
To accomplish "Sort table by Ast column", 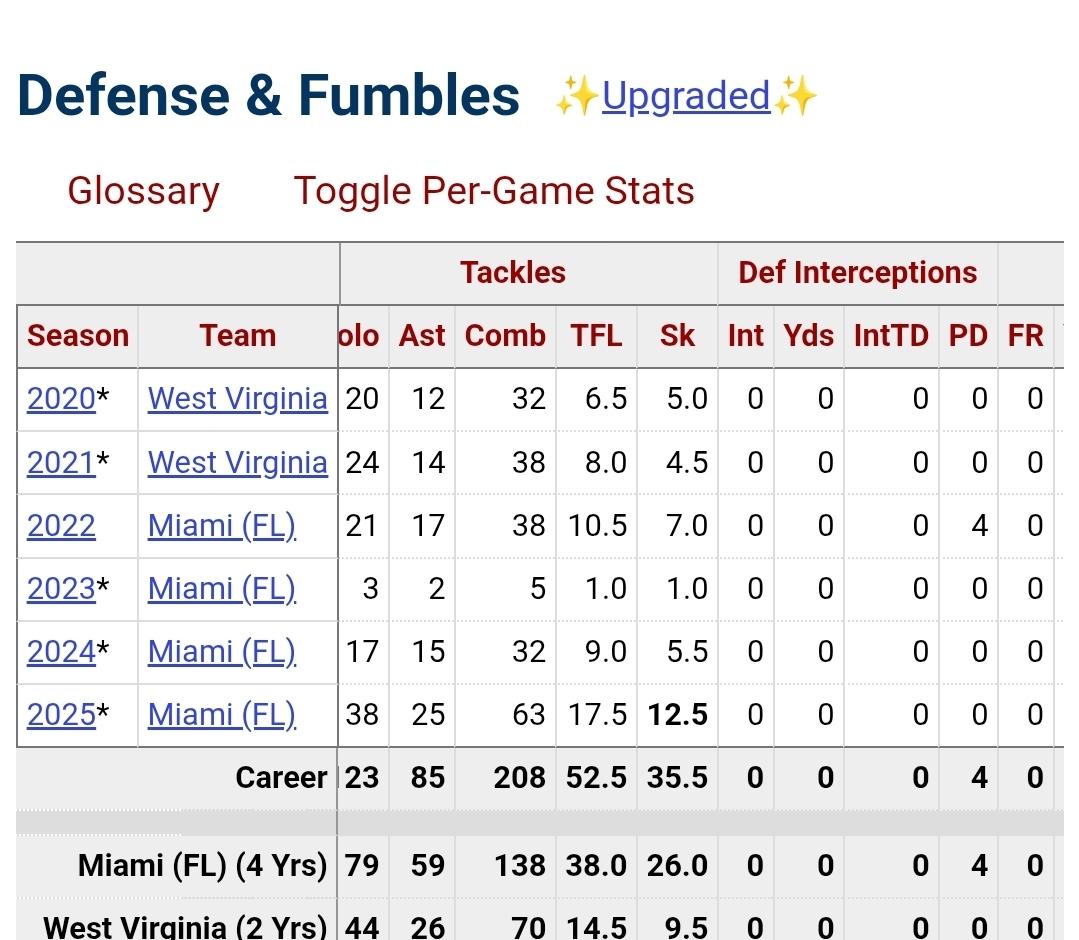I will [422, 335].
